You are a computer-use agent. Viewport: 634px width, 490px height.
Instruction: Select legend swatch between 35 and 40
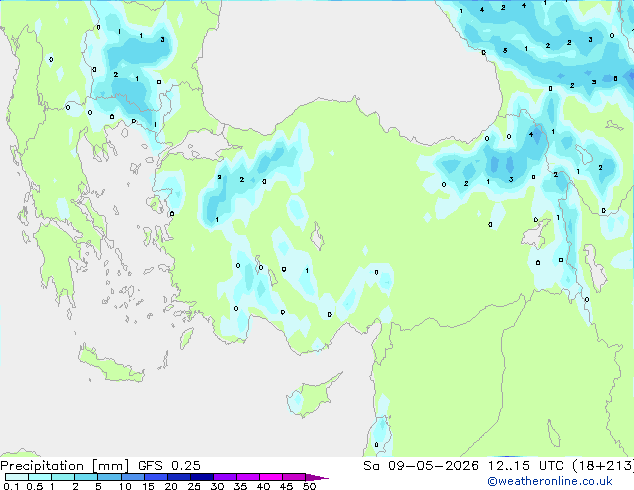click(248, 477)
